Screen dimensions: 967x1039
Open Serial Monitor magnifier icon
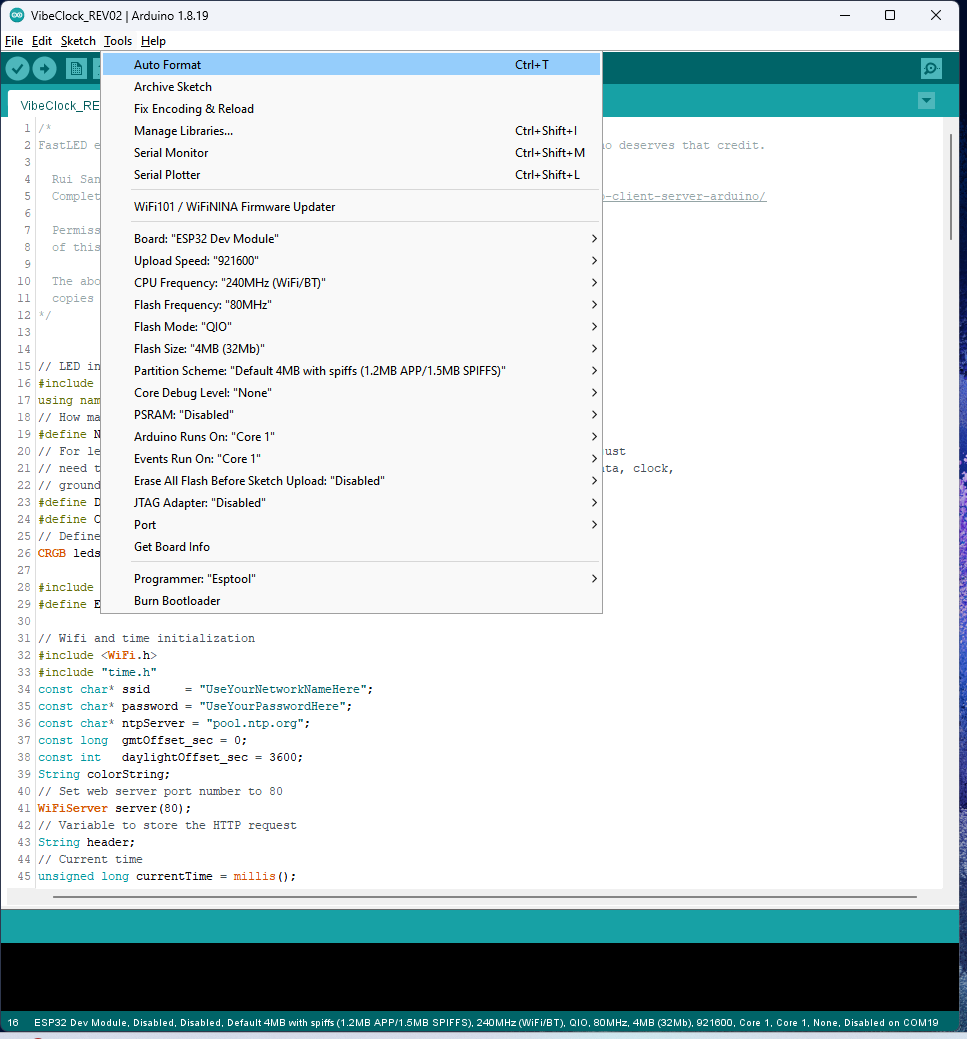tap(931, 68)
